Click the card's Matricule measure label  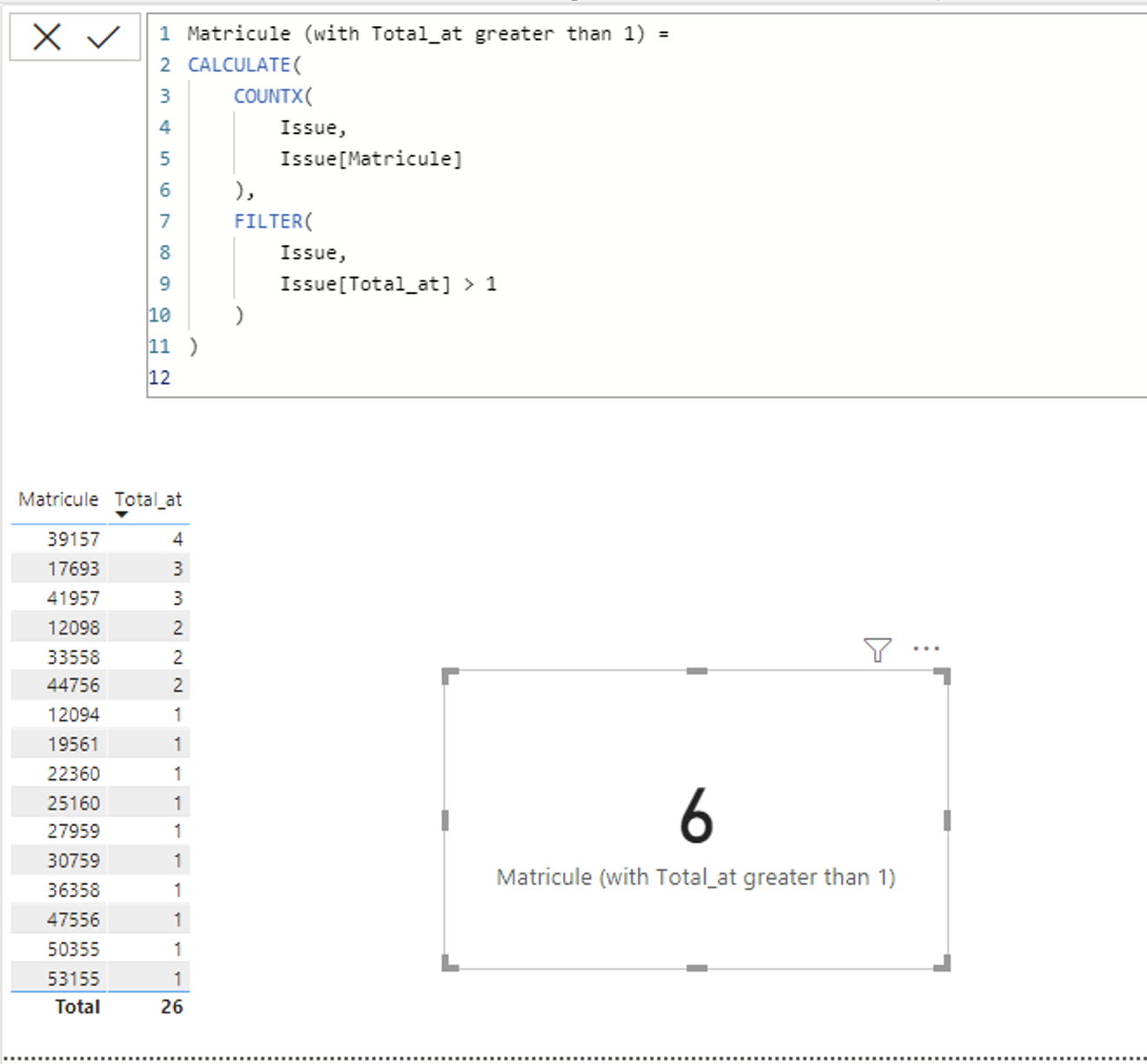coord(696,877)
